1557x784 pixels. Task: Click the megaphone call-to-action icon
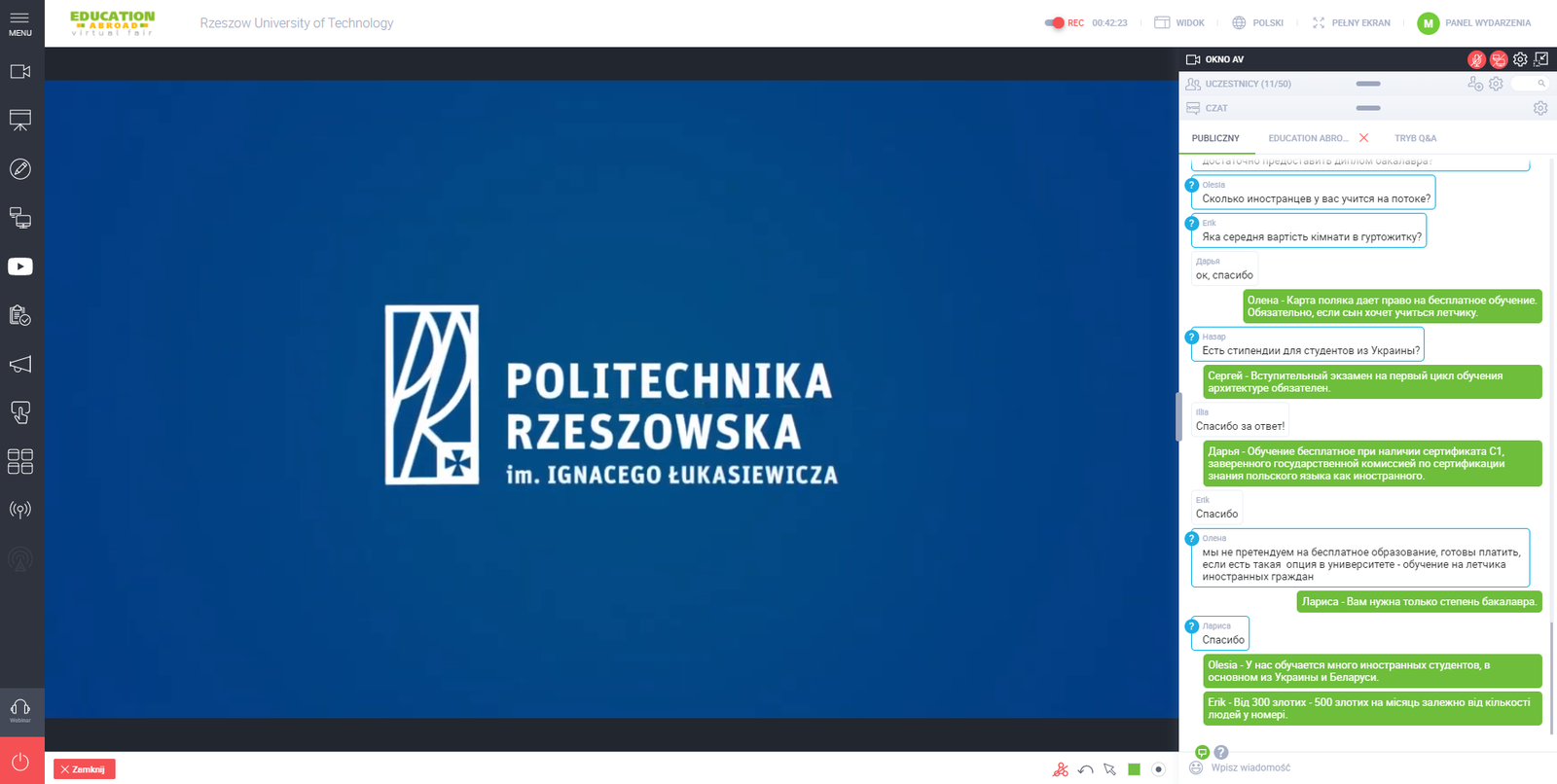click(20, 364)
